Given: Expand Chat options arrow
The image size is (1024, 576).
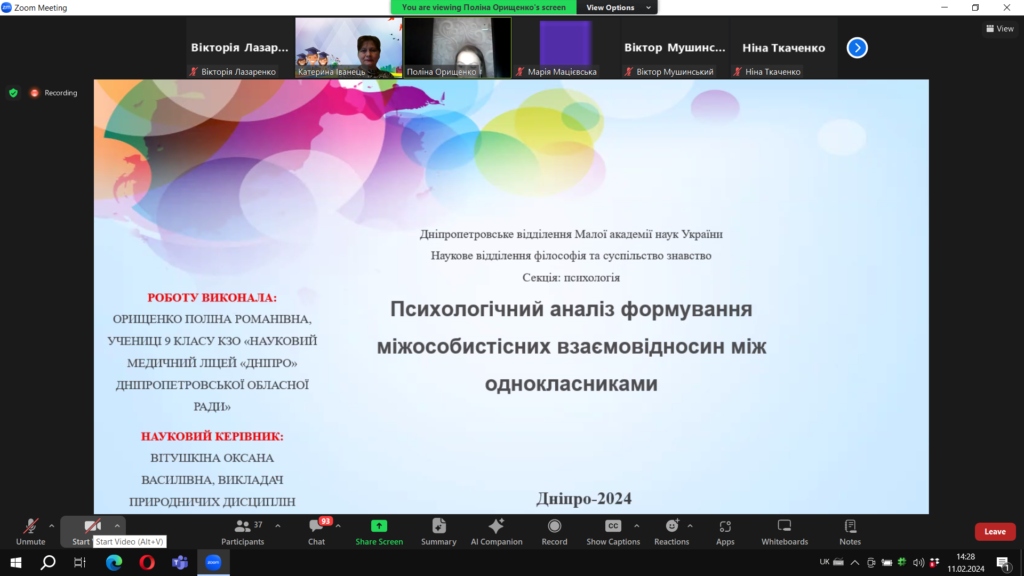Looking at the screenshot, I should point(338,526).
